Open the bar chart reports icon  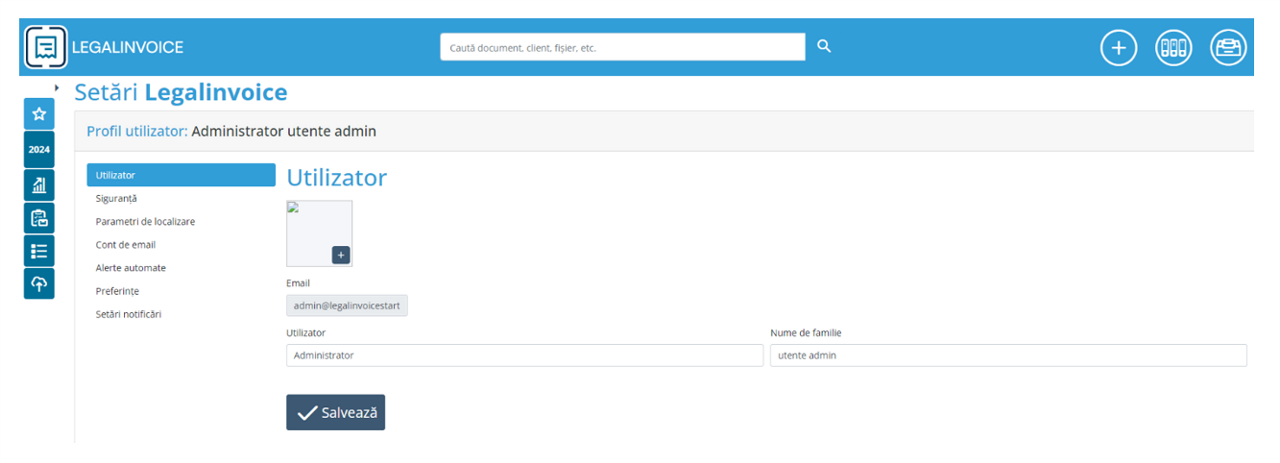pyautogui.click(x=39, y=184)
